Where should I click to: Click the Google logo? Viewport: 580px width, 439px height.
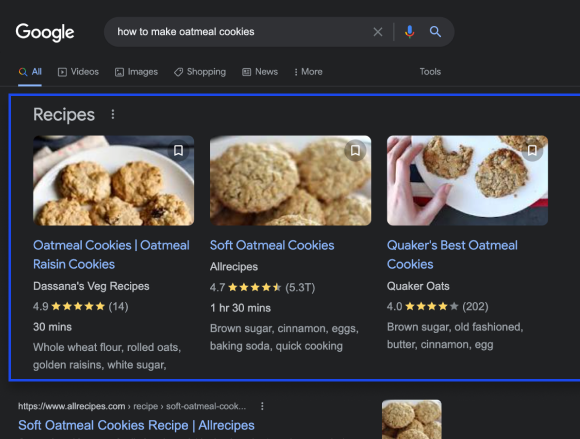45,33
